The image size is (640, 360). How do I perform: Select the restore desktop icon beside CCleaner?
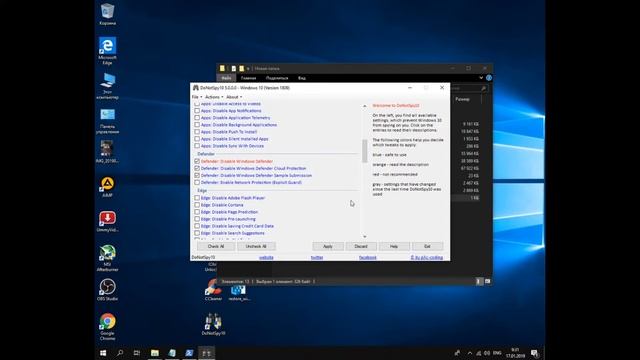[239, 293]
